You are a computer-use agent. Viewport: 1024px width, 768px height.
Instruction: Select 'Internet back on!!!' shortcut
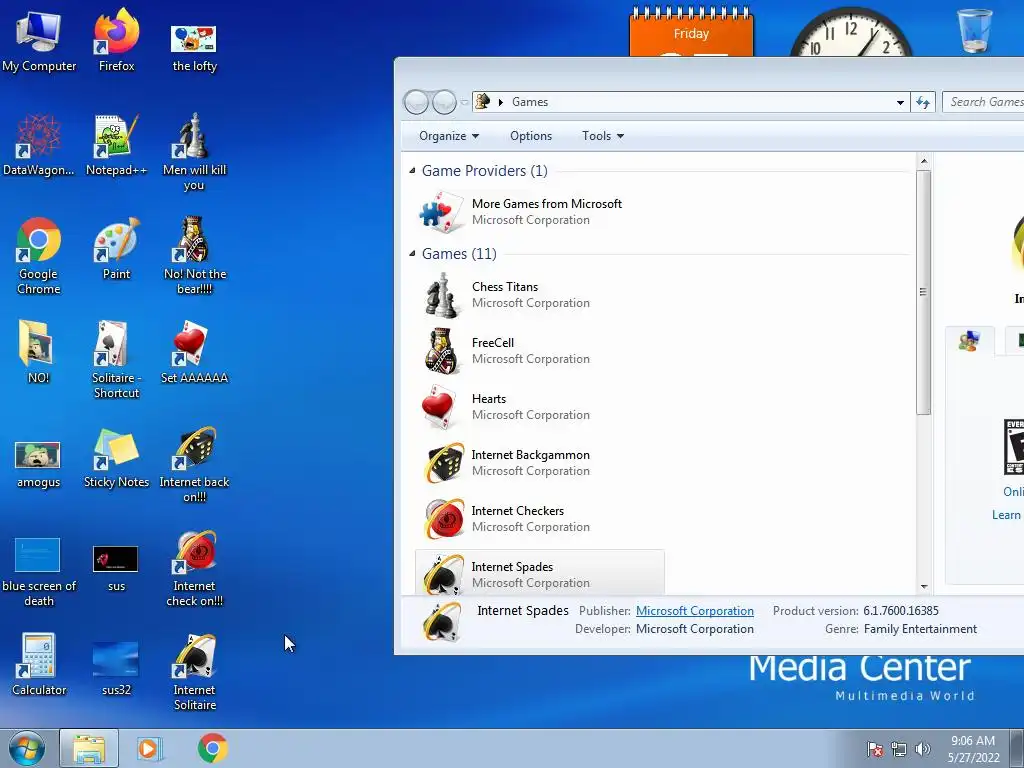pyautogui.click(x=194, y=464)
